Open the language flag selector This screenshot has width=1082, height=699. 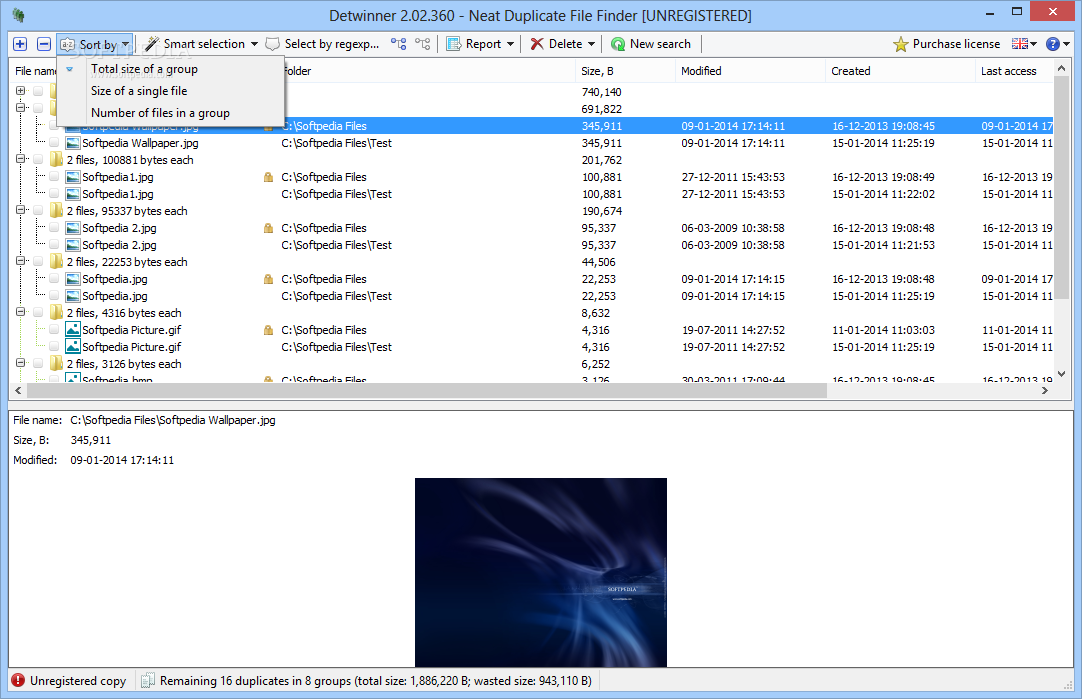point(1024,44)
